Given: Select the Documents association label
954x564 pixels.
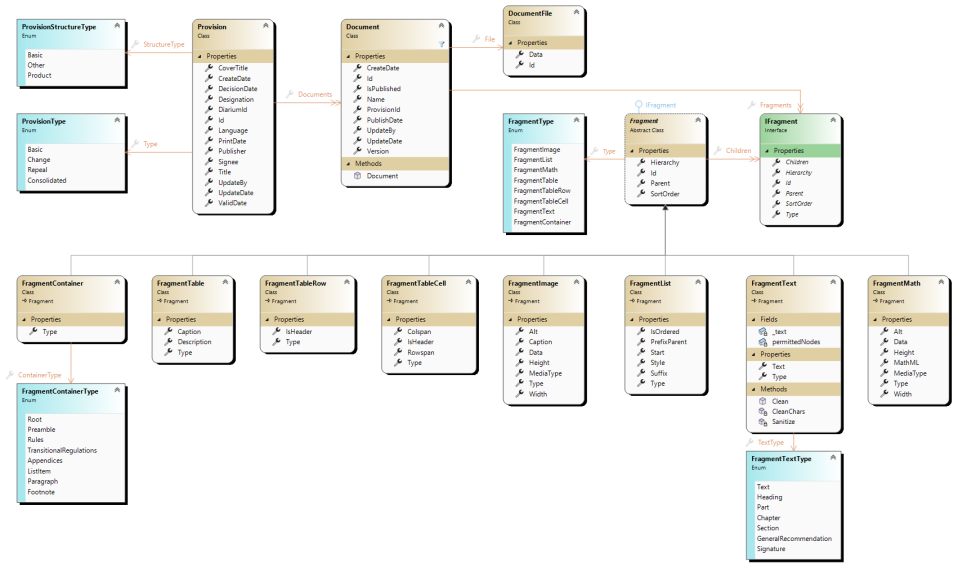Looking at the screenshot, I should click(315, 94).
